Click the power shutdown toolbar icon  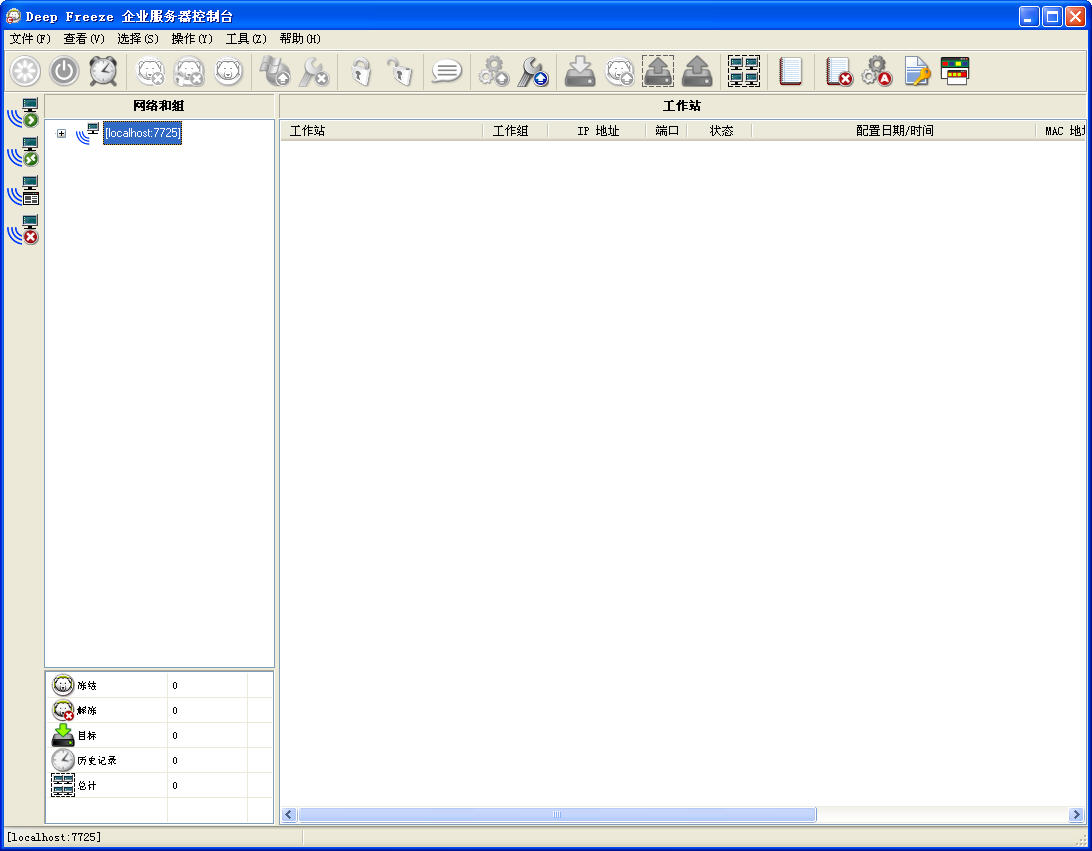pyautogui.click(x=65, y=71)
